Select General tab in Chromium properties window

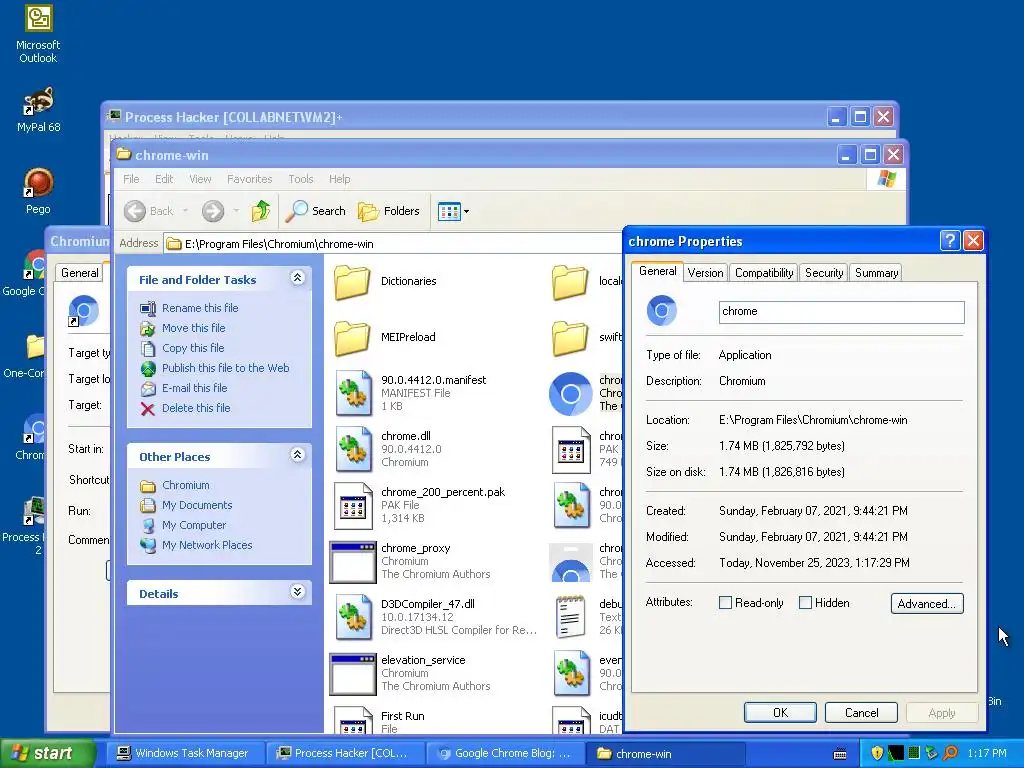(80, 273)
